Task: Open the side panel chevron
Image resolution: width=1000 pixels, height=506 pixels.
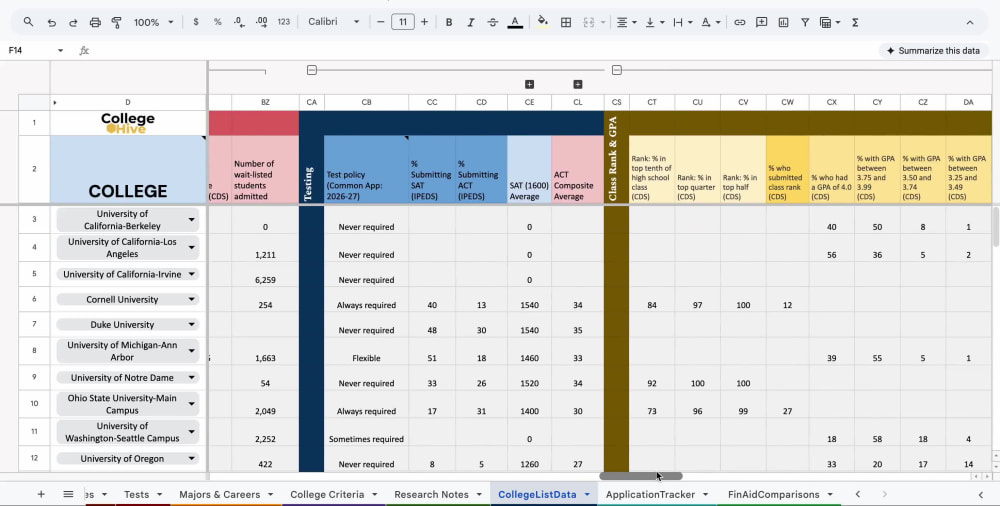Action: click(x=981, y=495)
